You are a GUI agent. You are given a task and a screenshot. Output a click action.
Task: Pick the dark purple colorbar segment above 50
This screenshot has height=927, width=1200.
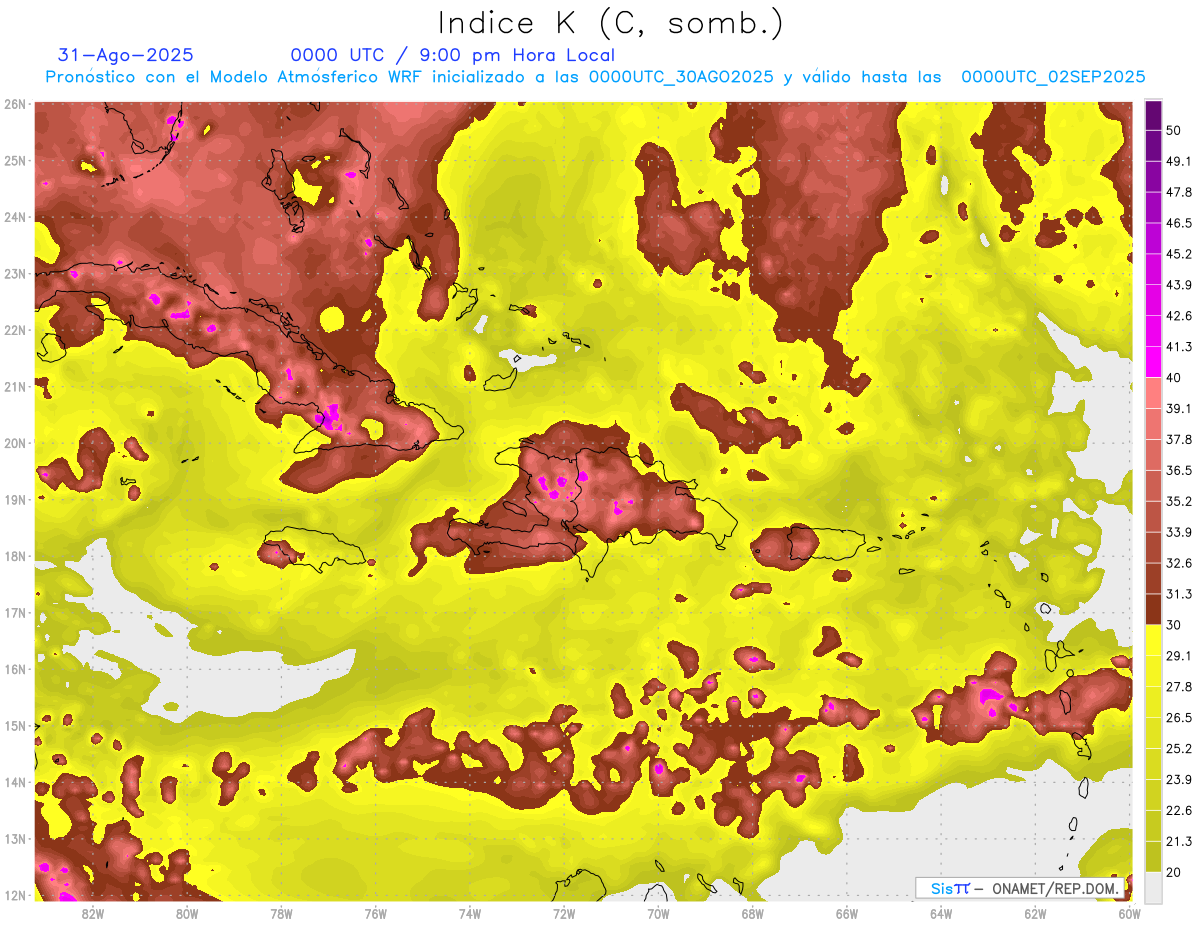coord(1154,115)
